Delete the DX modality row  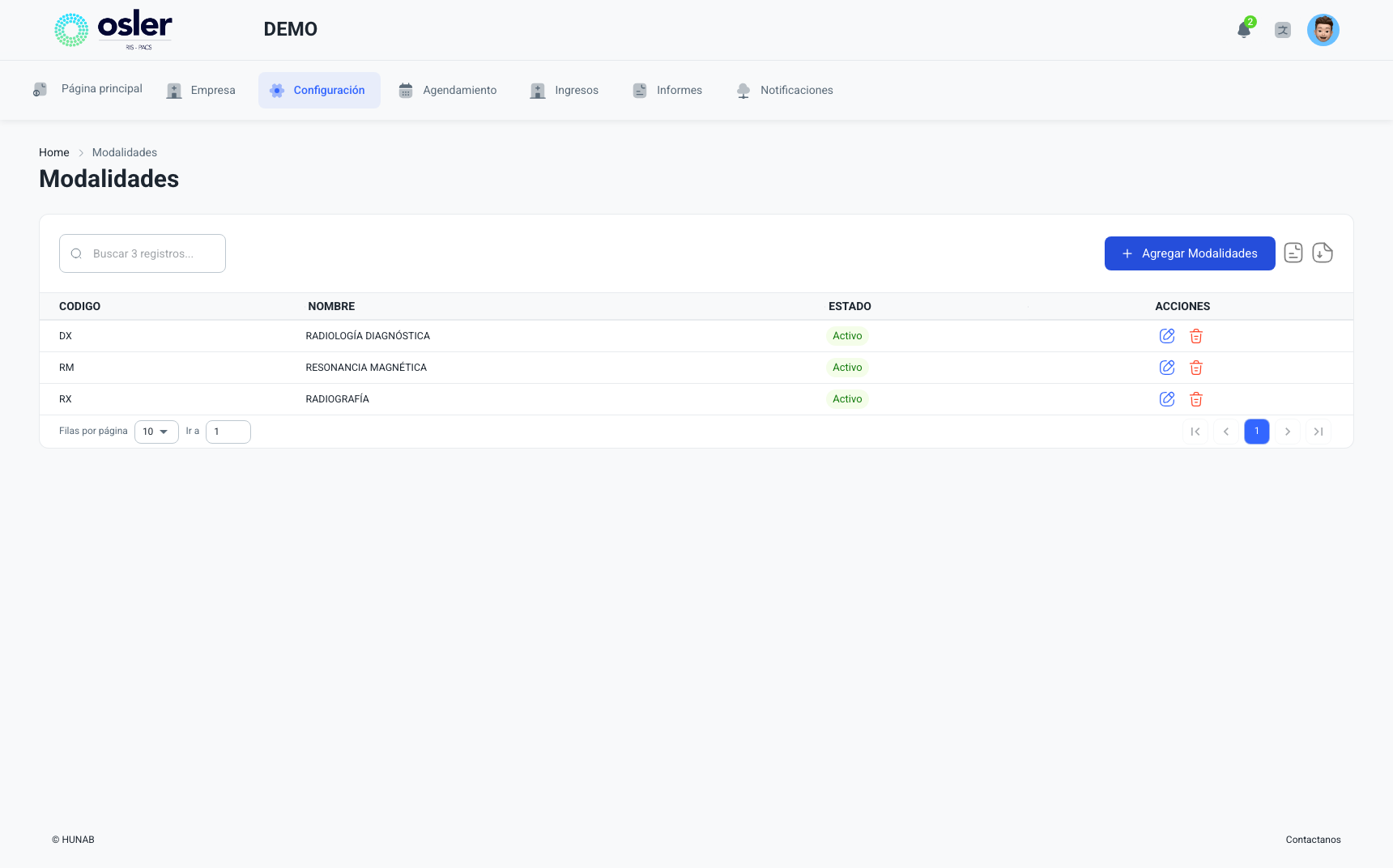1196,336
